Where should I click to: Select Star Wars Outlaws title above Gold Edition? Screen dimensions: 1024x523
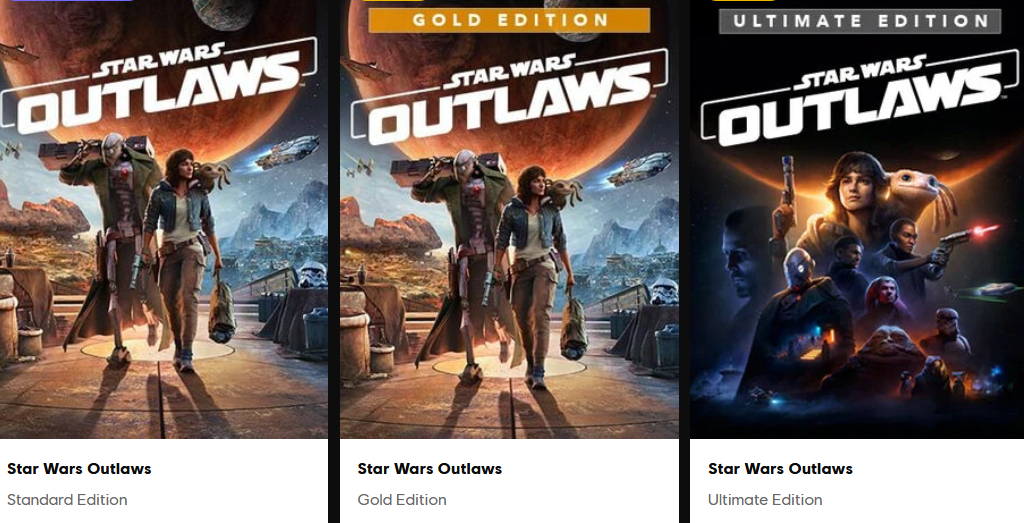[430, 469]
